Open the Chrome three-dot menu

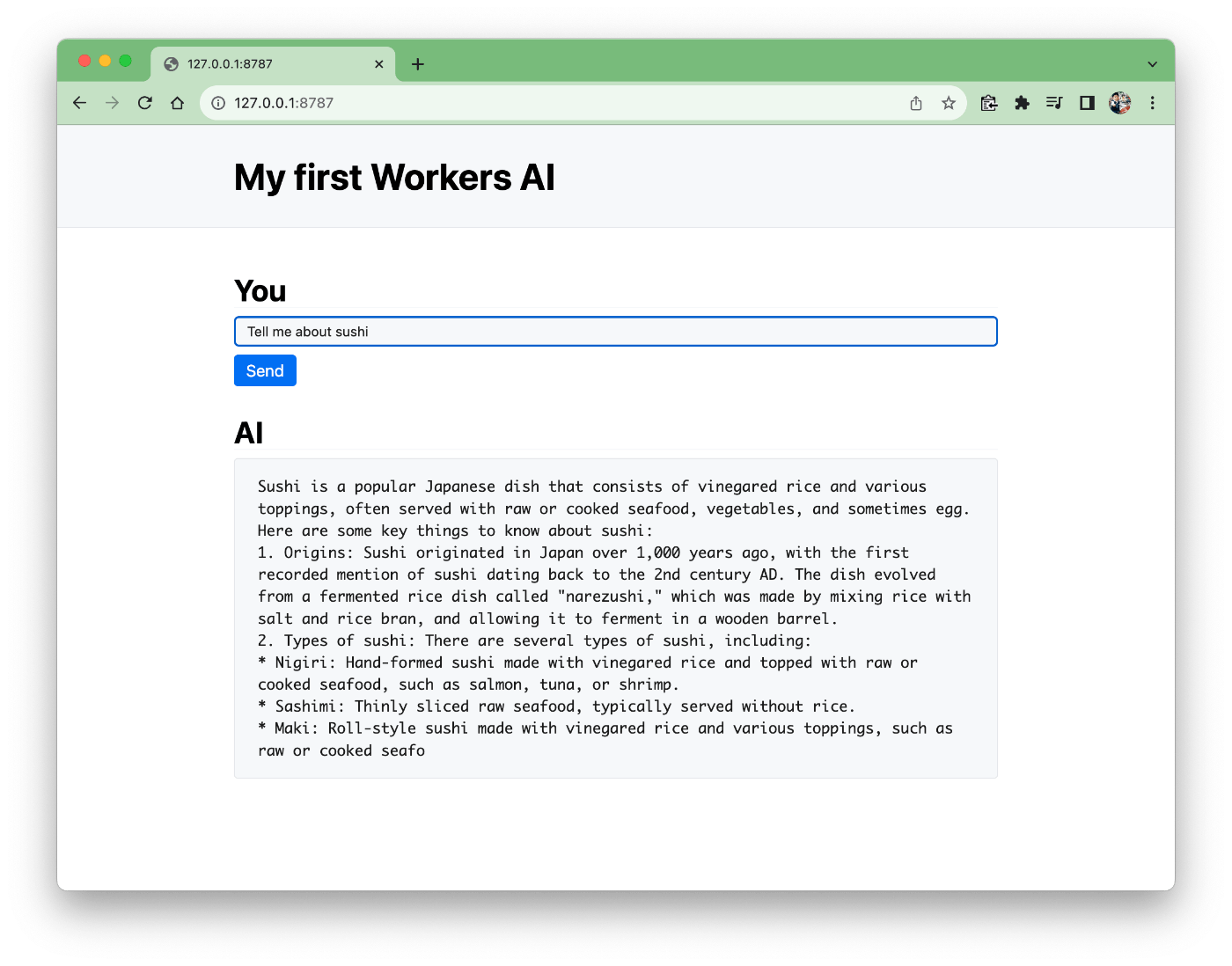pos(1152,103)
